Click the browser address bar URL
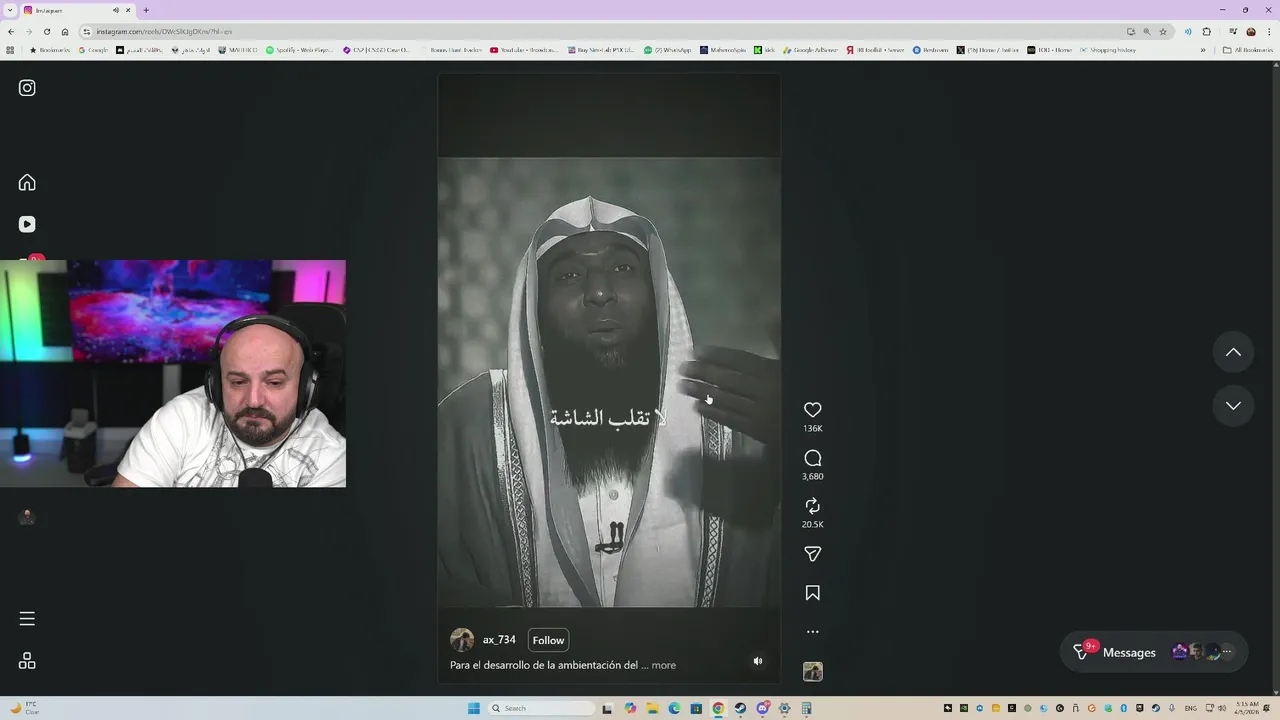This screenshot has height=720, width=1280. (x=164, y=31)
